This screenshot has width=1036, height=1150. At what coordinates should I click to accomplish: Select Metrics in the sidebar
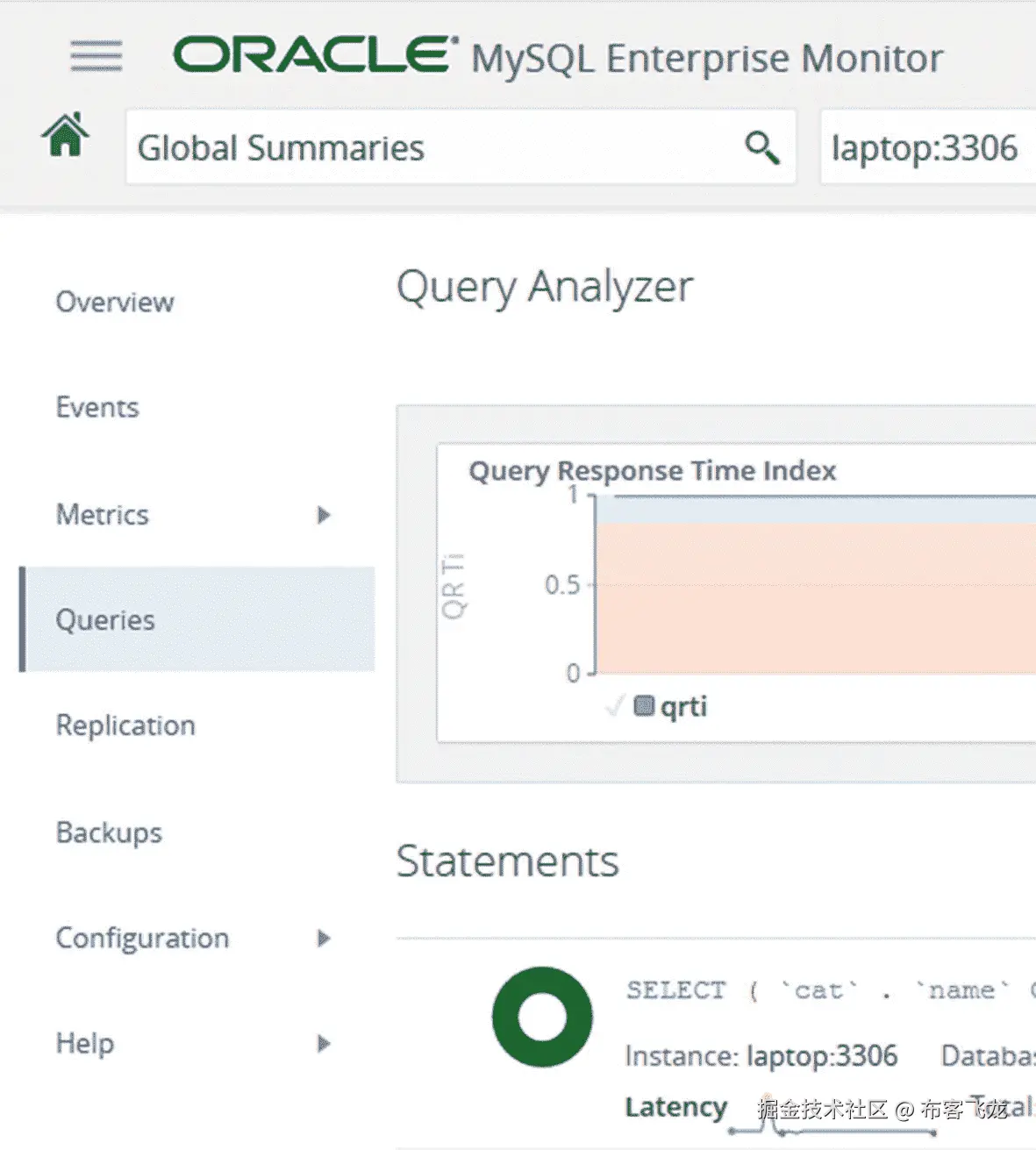tap(103, 514)
